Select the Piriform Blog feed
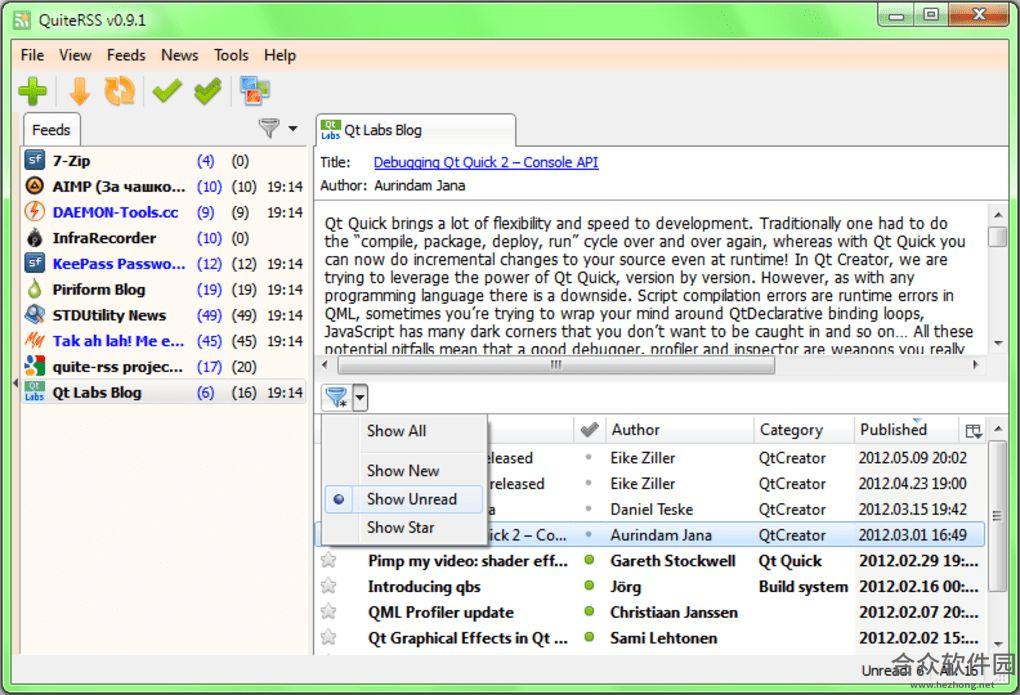This screenshot has width=1020, height=695. pos(163,289)
